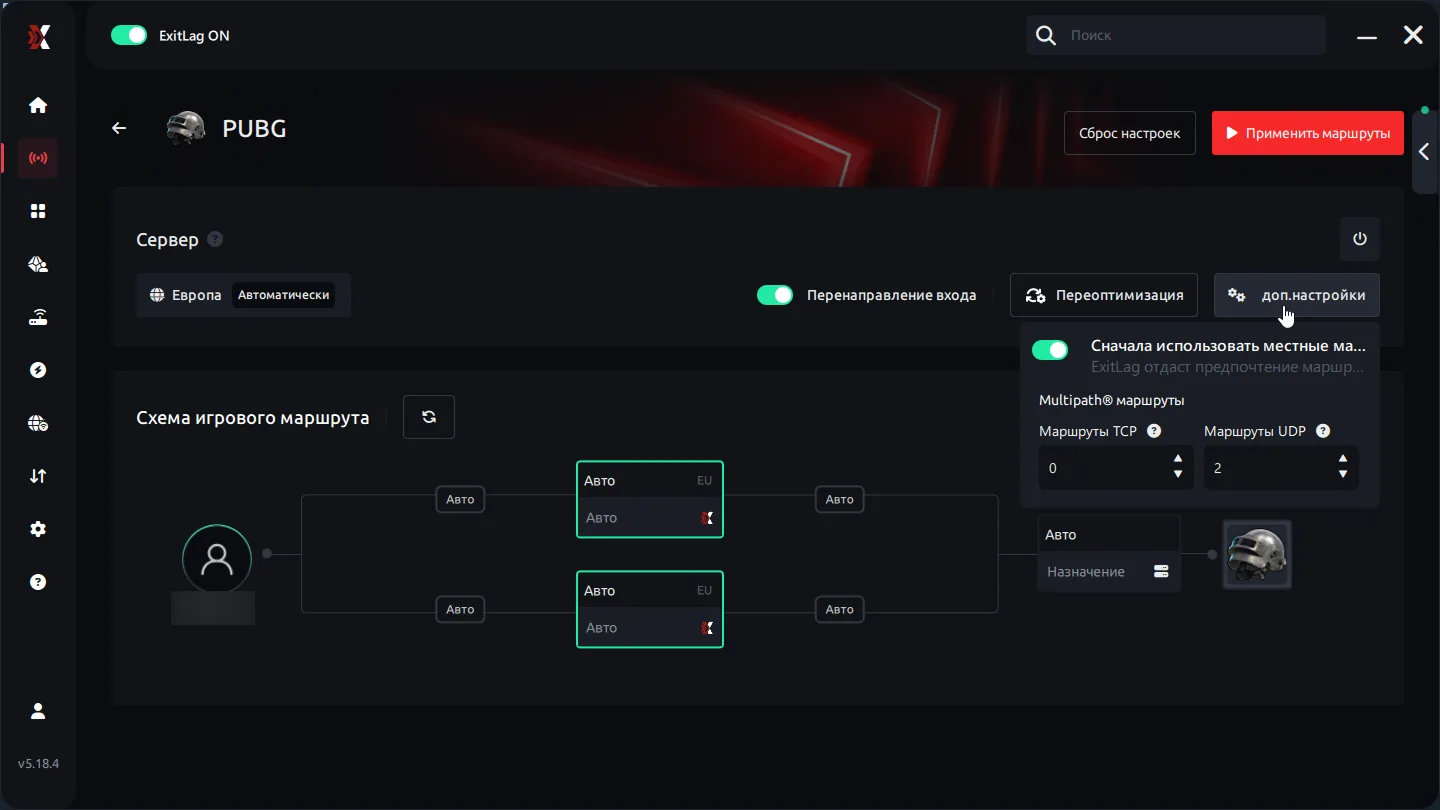This screenshot has width=1440, height=810.
Task: Decrease Маршруты TCP value
Action: (1178, 475)
